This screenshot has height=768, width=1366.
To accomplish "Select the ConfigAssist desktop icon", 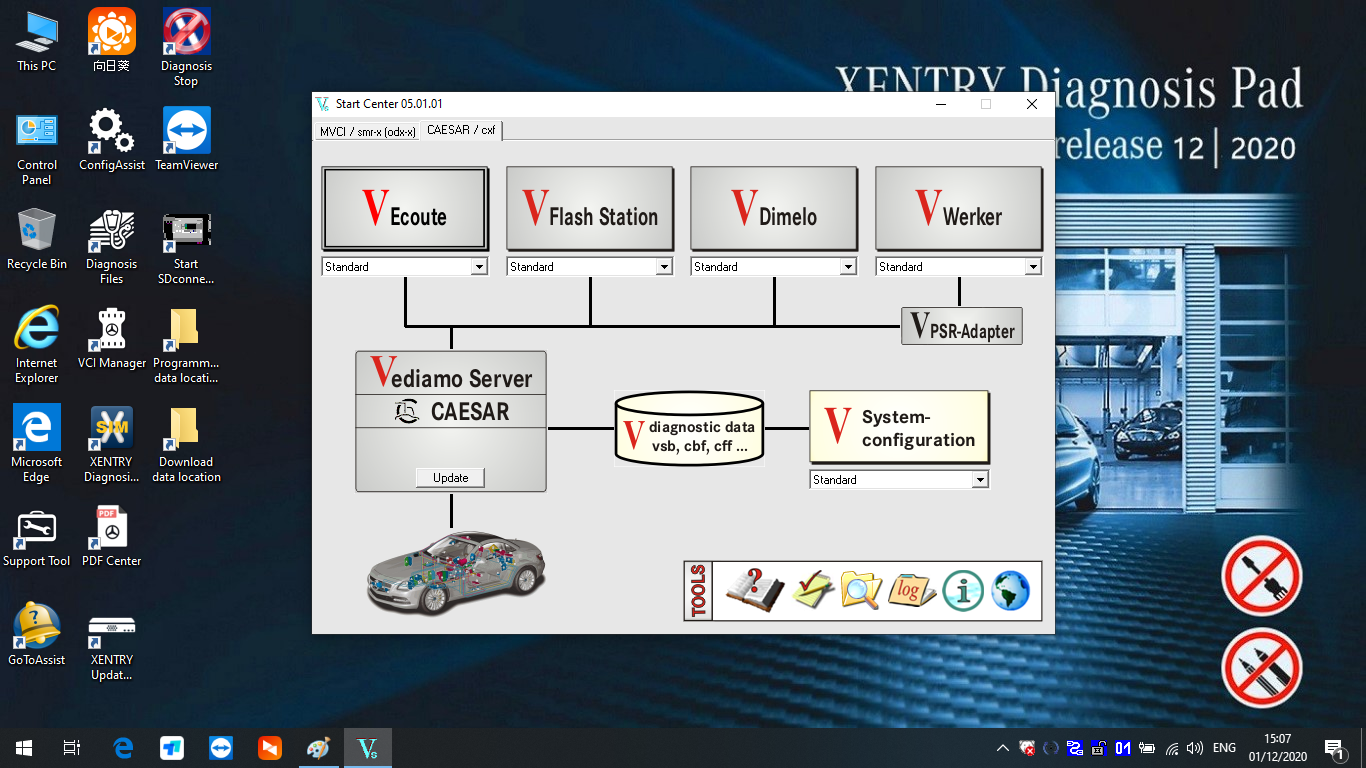I will tap(112, 141).
